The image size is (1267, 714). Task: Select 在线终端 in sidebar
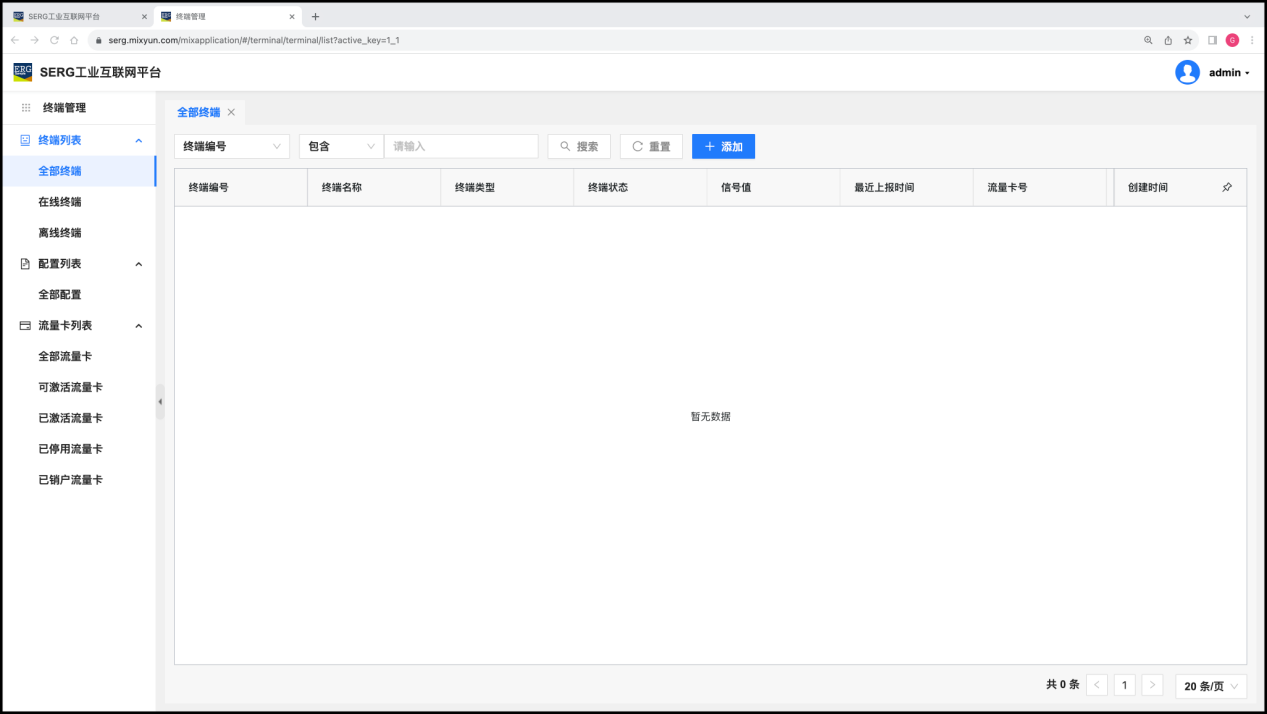(x=60, y=202)
